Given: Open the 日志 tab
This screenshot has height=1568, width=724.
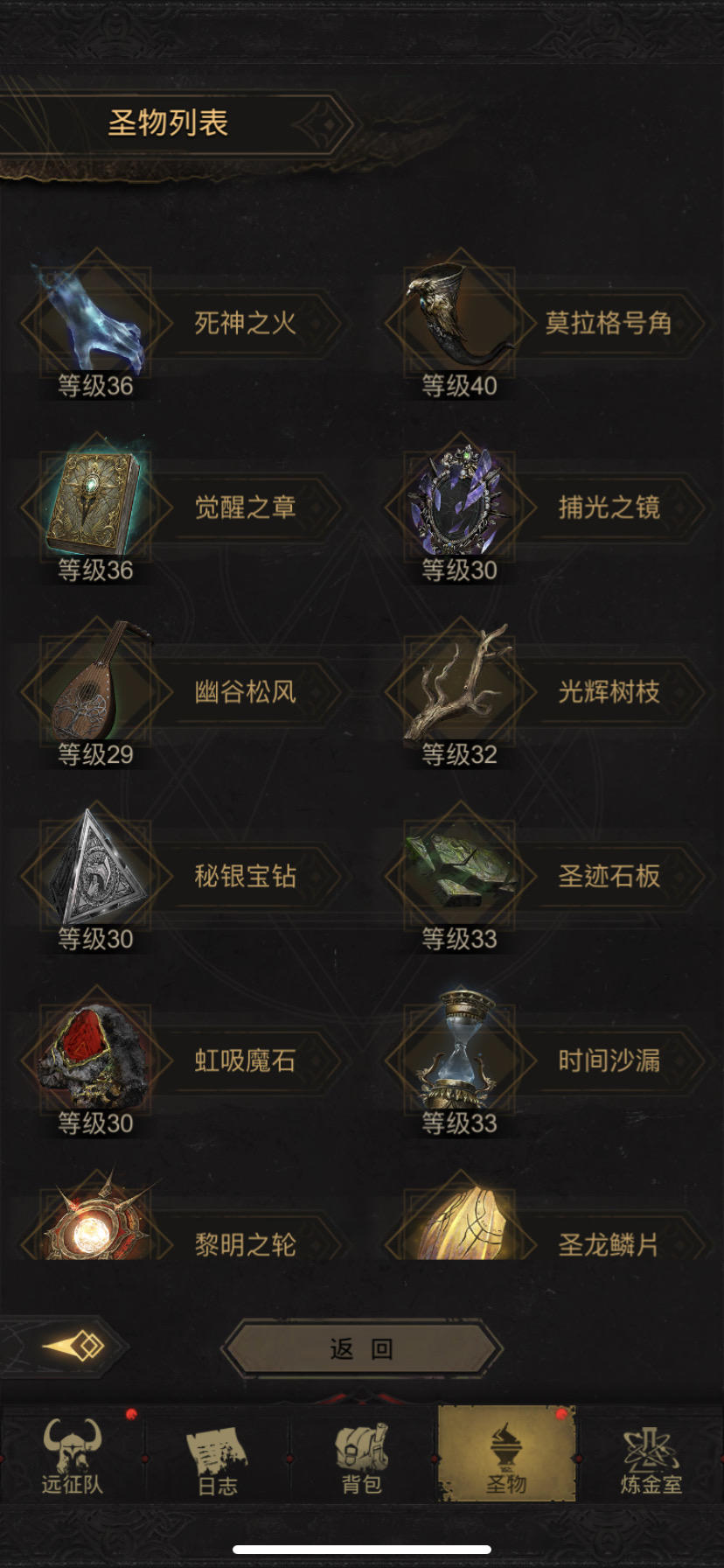Looking at the screenshot, I should pos(217,1455).
